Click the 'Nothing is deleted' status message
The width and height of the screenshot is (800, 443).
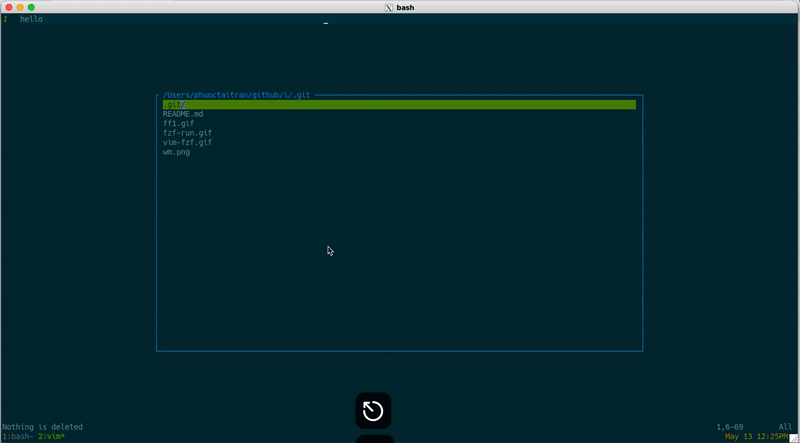point(42,427)
